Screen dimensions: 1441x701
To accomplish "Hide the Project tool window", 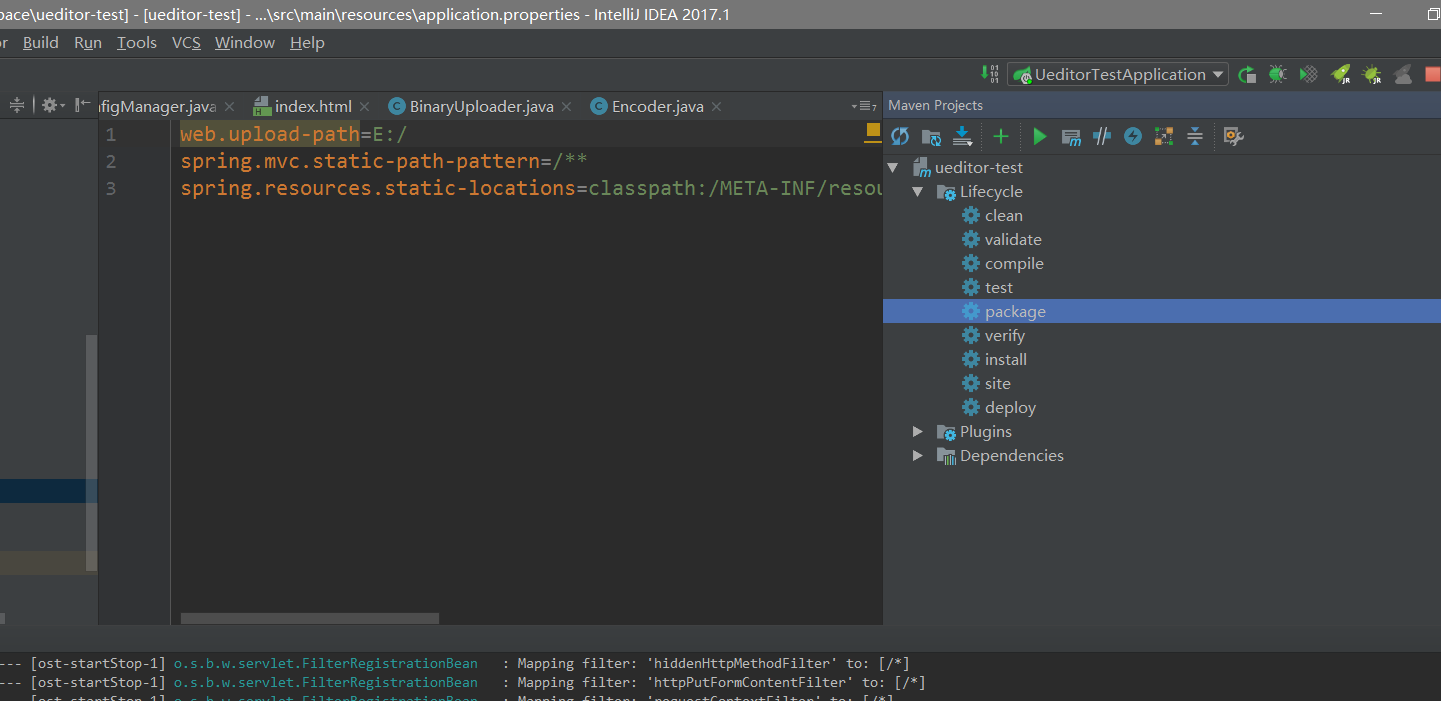I will 83,105.
